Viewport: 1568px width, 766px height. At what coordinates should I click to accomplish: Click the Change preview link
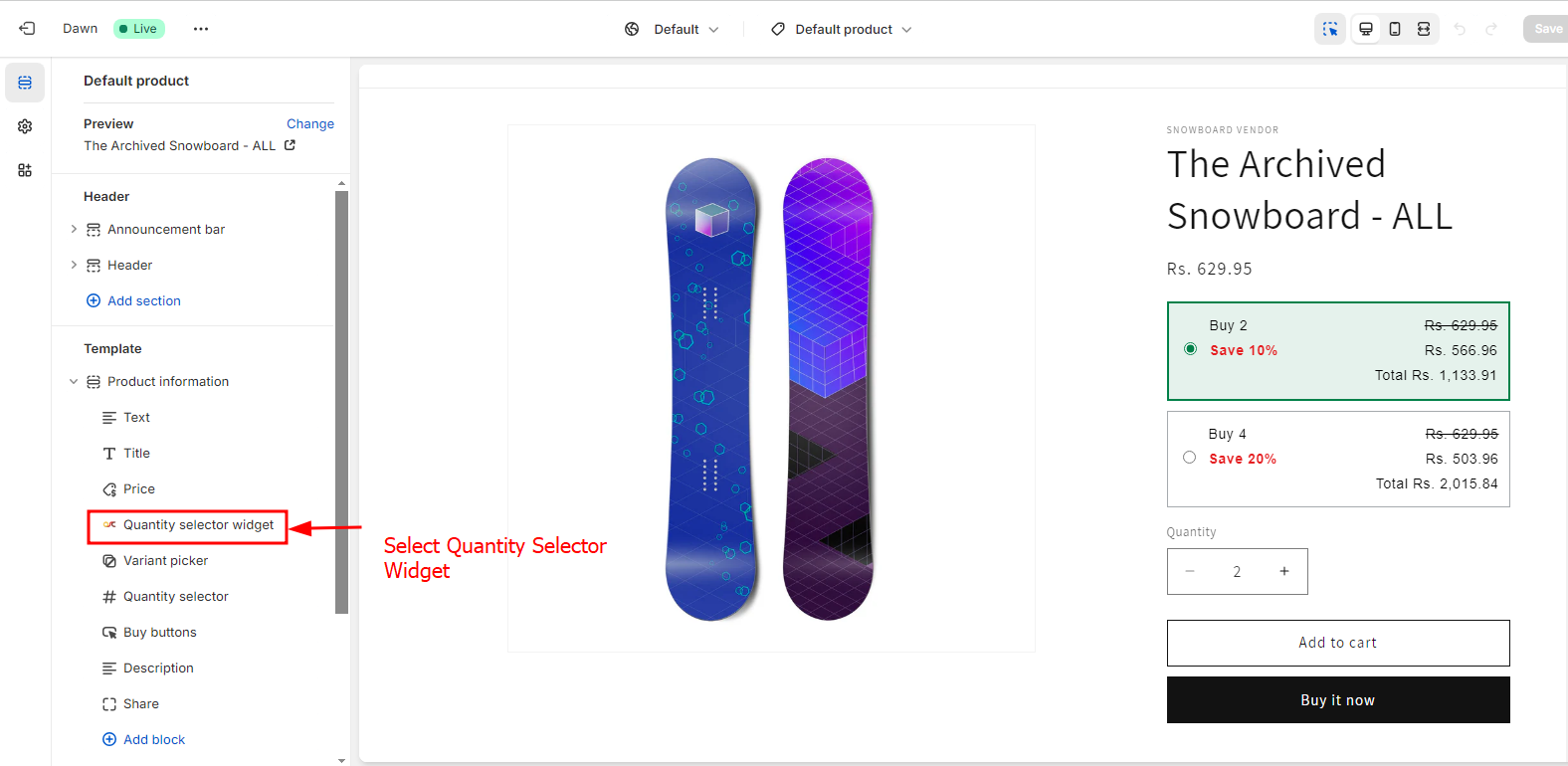point(310,124)
